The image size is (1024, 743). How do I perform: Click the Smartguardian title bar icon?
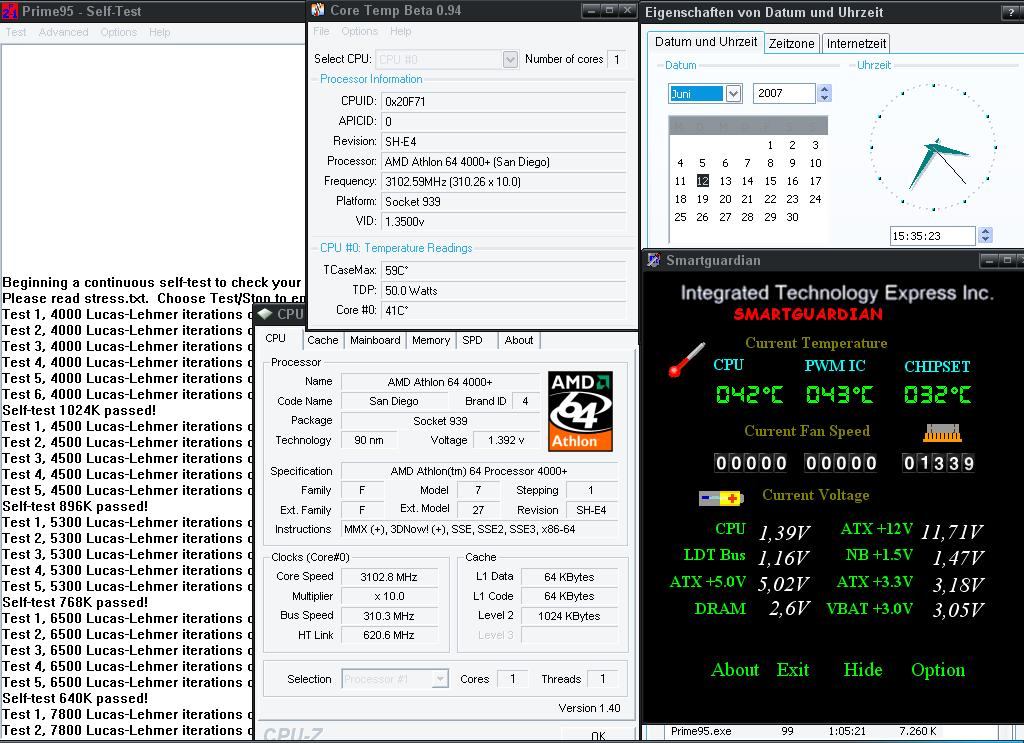(653, 260)
